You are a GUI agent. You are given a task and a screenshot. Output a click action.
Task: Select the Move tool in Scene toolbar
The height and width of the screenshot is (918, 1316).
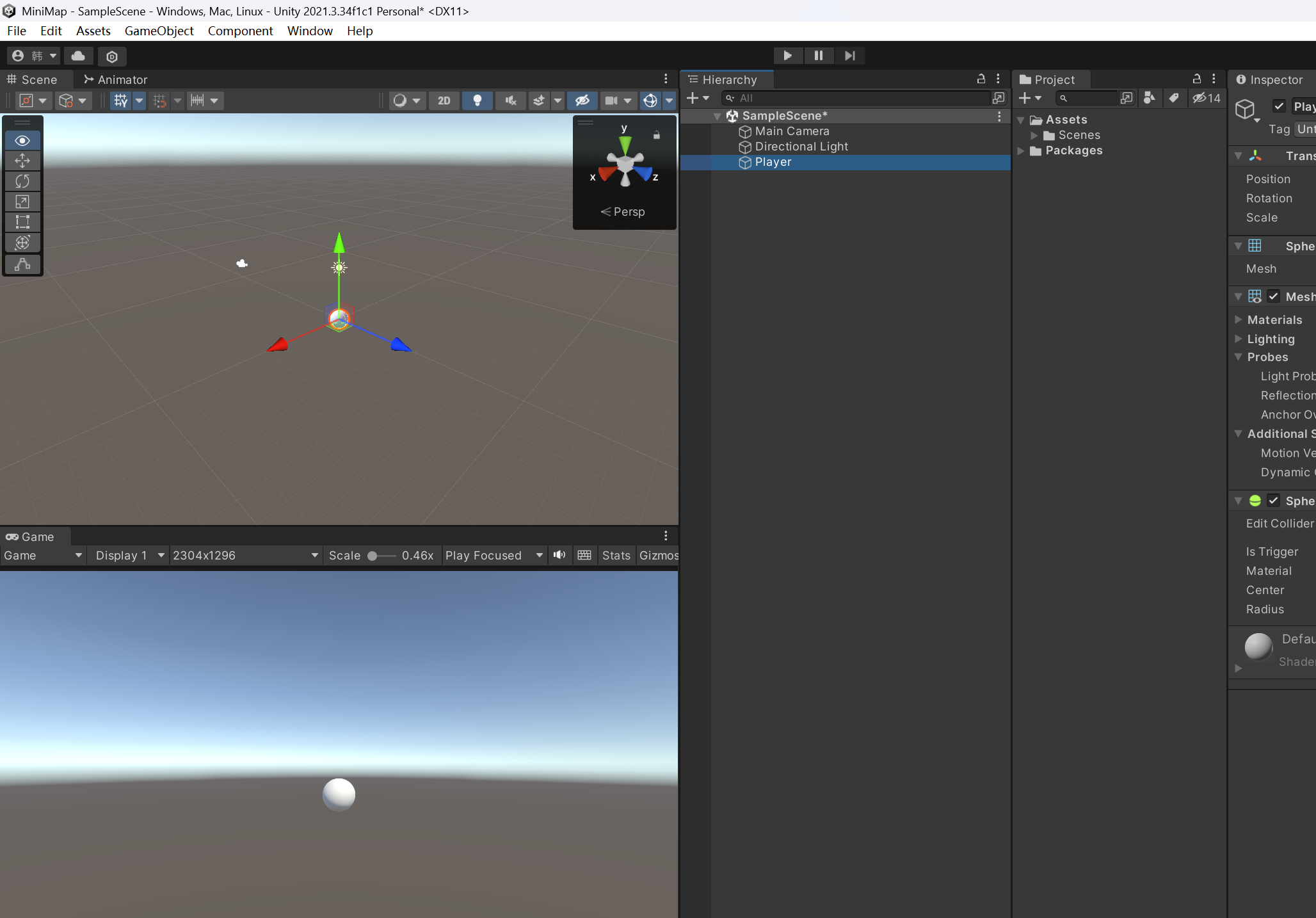22,161
